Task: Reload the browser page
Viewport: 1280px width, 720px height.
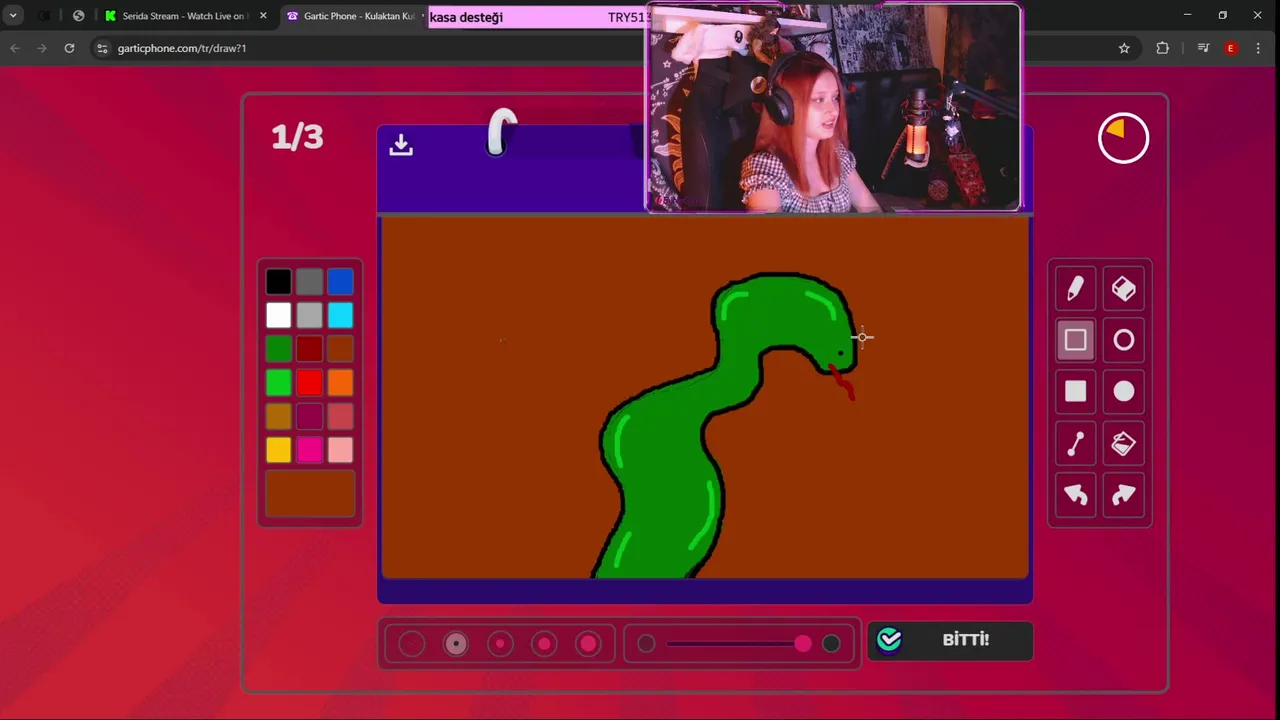Action: pos(69,48)
